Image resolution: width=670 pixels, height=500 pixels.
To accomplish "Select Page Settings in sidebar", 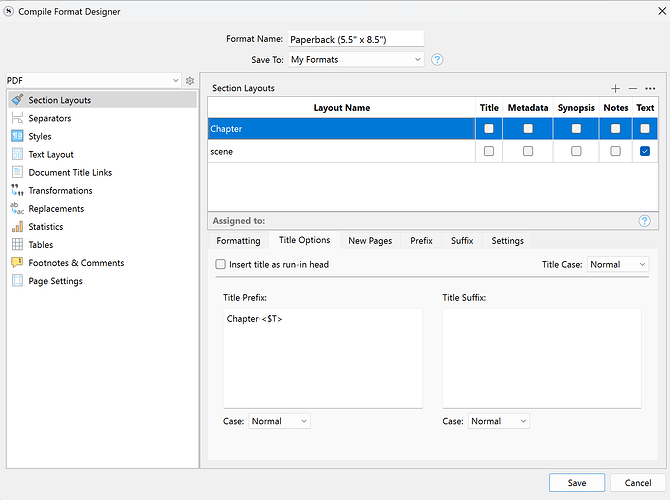I will [103, 281].
